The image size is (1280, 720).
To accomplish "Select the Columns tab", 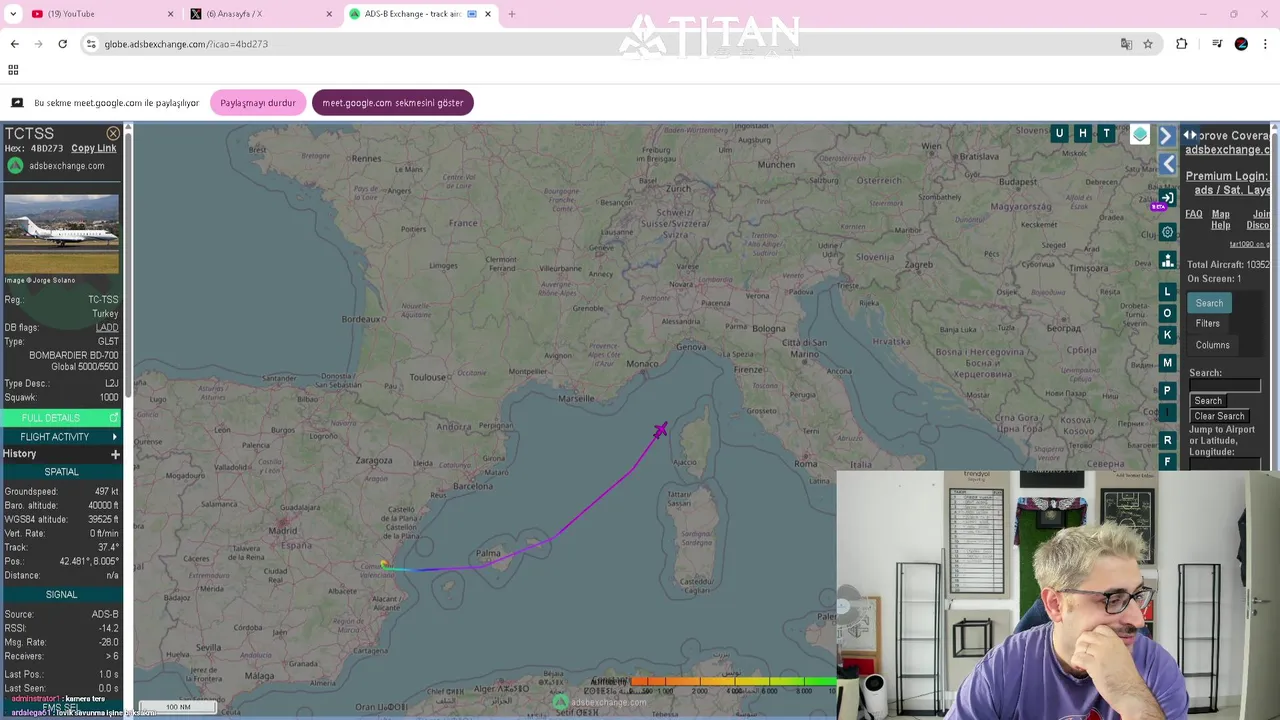I will pos(1212,345).
